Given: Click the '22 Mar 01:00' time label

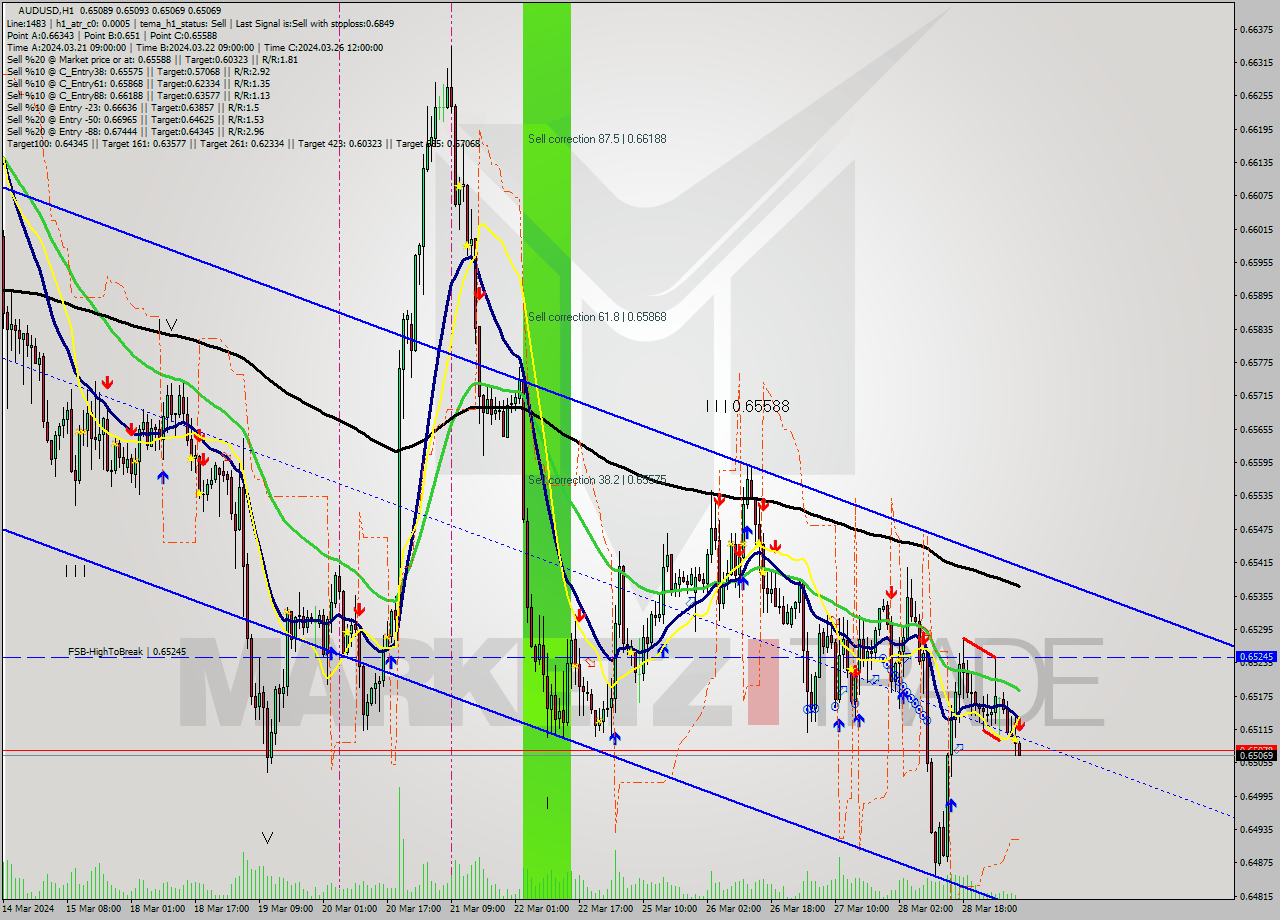Looking at the screenshot, I should [x=541, y=909].
